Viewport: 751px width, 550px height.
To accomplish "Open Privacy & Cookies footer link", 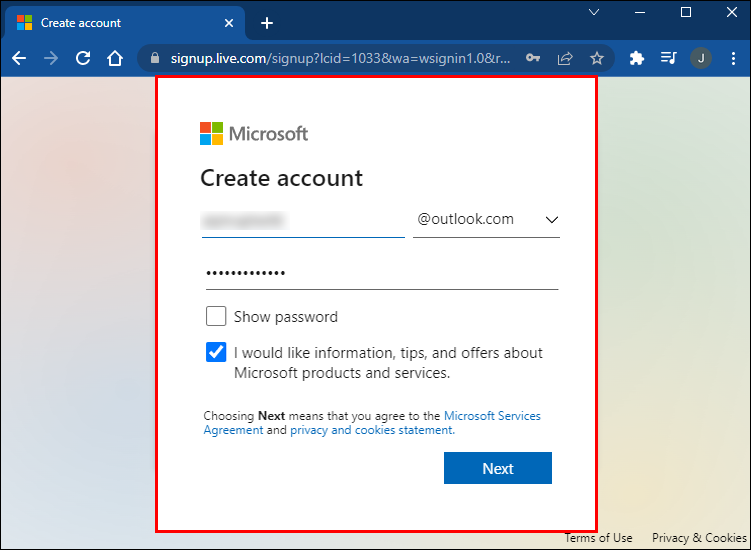I will click(699, 538).
